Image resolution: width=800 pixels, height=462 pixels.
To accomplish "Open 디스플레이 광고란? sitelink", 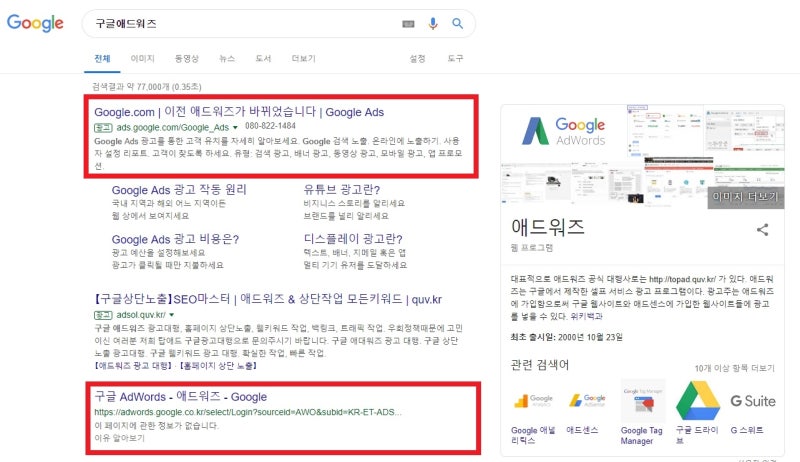I will coord(353,239).
